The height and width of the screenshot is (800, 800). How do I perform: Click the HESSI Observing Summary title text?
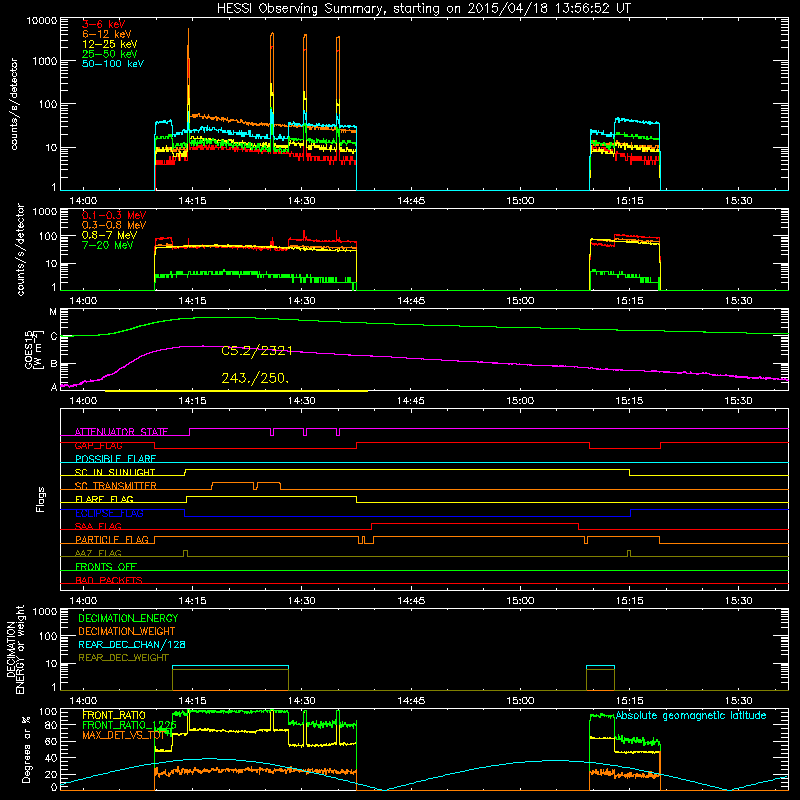[423, 9]
